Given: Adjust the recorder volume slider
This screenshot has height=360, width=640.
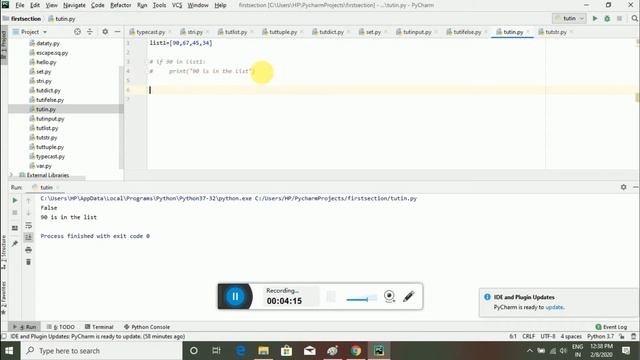Looking at the screenshot, I should 361,300.
